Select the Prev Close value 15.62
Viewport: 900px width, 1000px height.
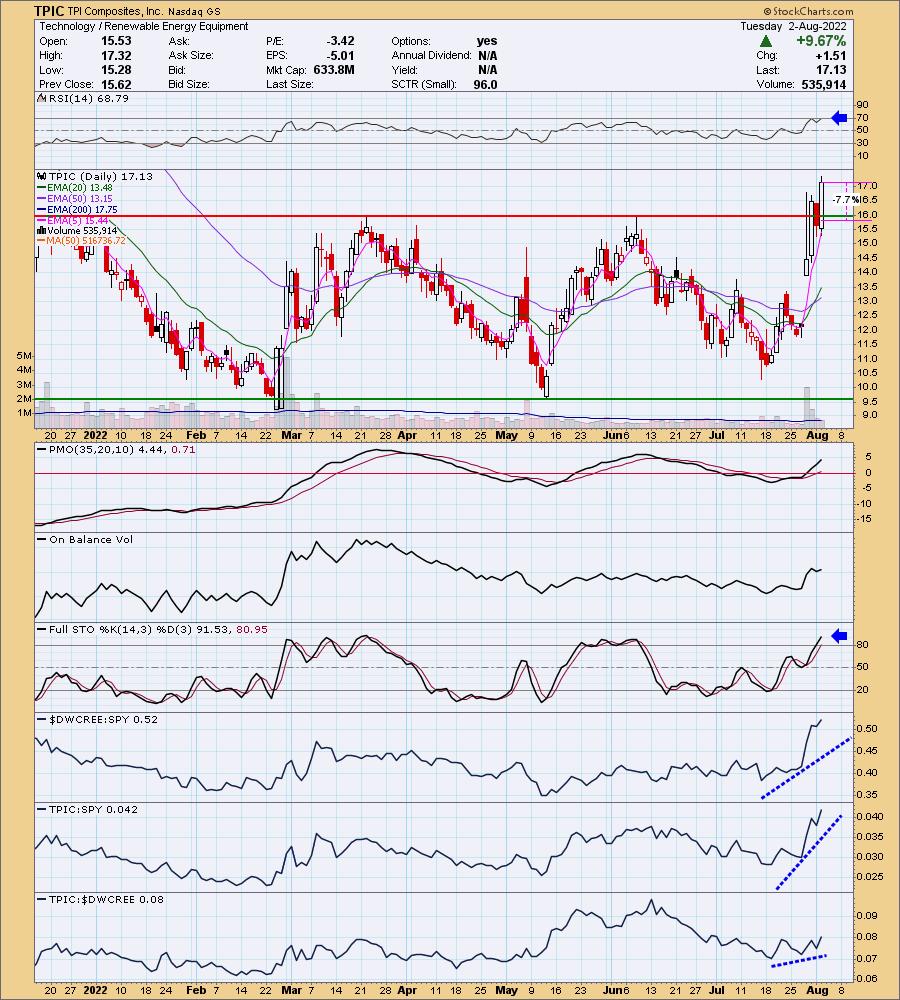[116, 84]
